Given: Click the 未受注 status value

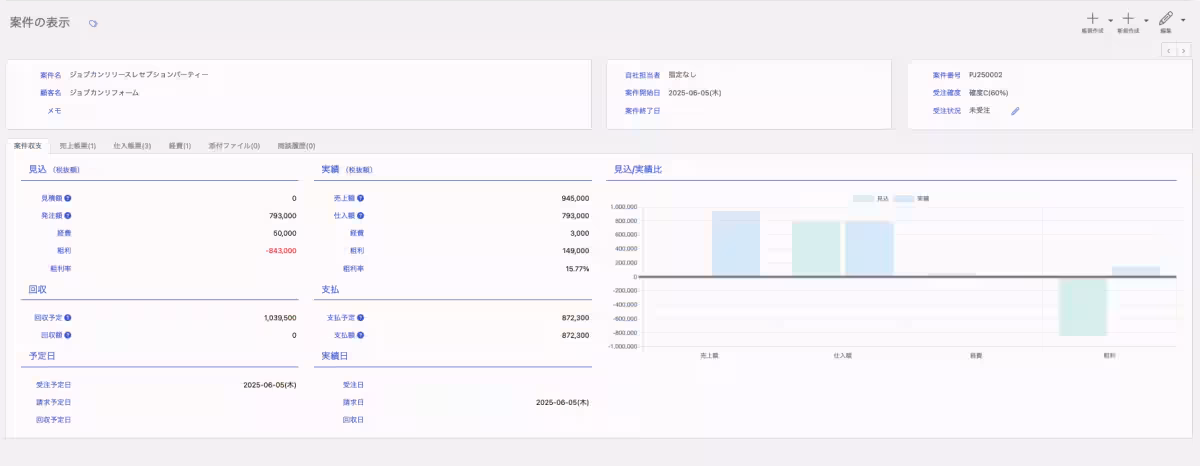Looking at the screenshot, I should pos(980,110).
